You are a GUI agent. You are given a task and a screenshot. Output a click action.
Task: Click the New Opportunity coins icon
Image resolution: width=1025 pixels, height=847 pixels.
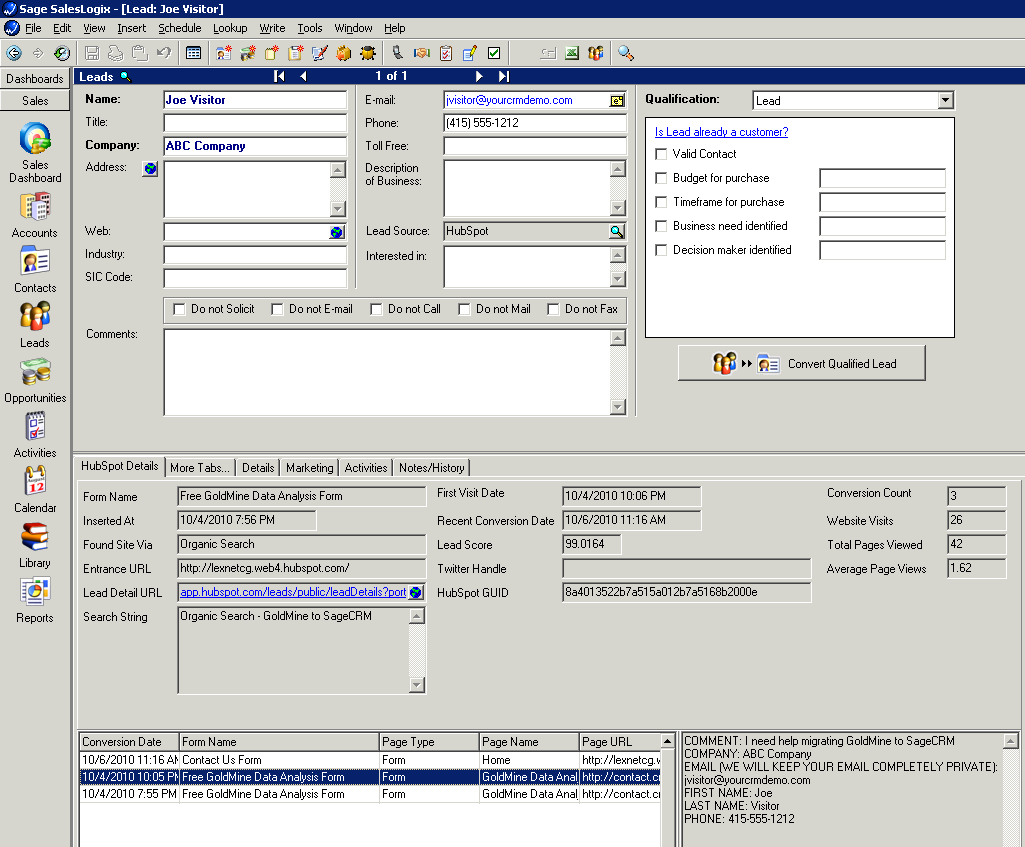tap(248, 53)
